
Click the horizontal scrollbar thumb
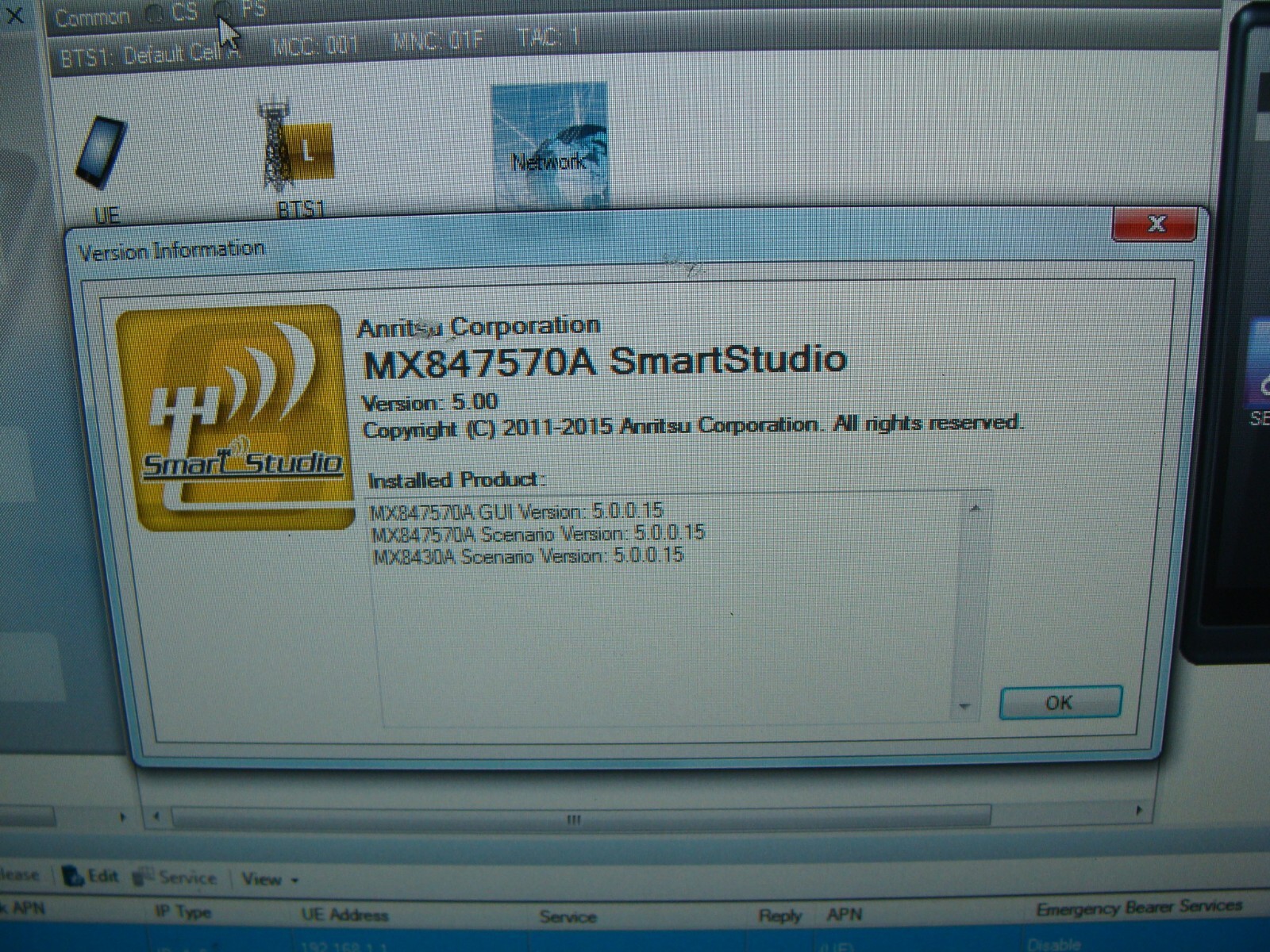point(581,816)
